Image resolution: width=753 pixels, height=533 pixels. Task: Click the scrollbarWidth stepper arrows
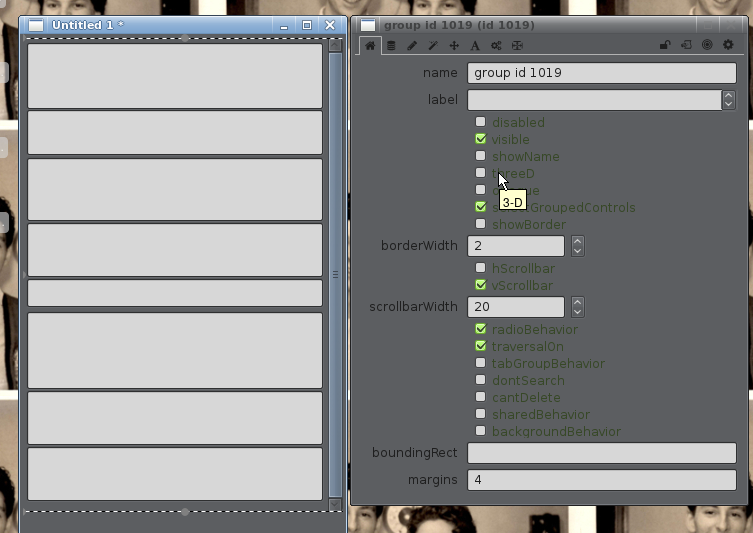[x=577, y=307]
